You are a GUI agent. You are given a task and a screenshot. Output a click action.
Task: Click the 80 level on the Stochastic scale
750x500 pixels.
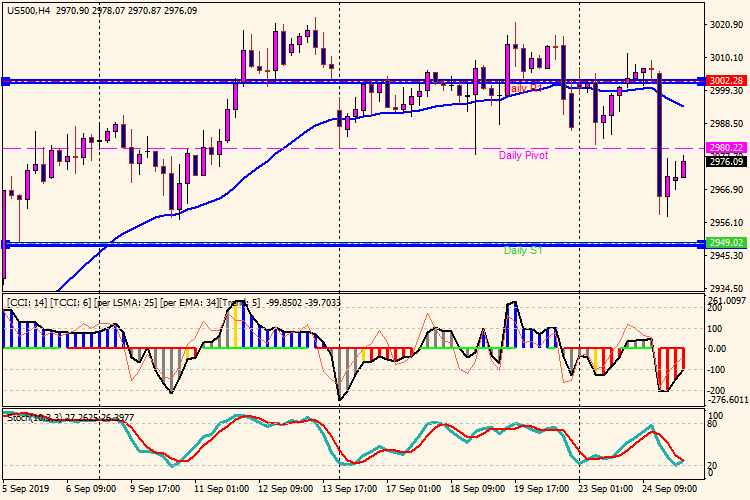click(x=712, y=424)
